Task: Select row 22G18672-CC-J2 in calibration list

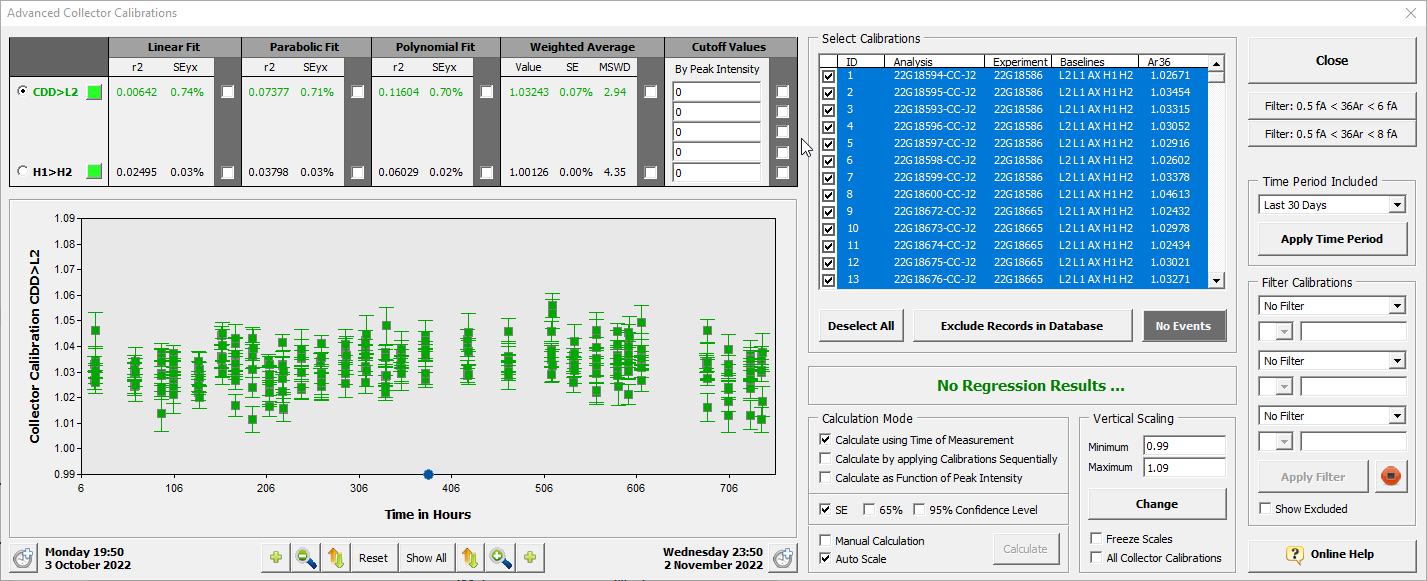Action: click(x=1021, y=211)
